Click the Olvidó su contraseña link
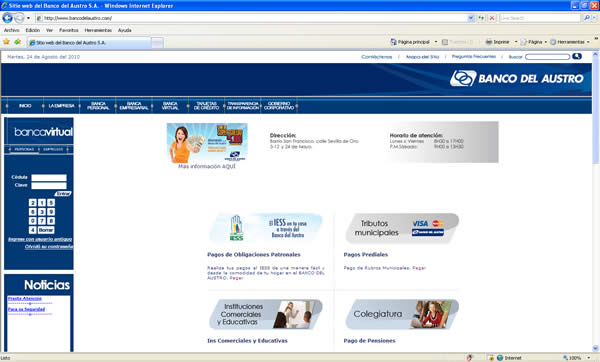The image size is (600, 362). [49, 247]
